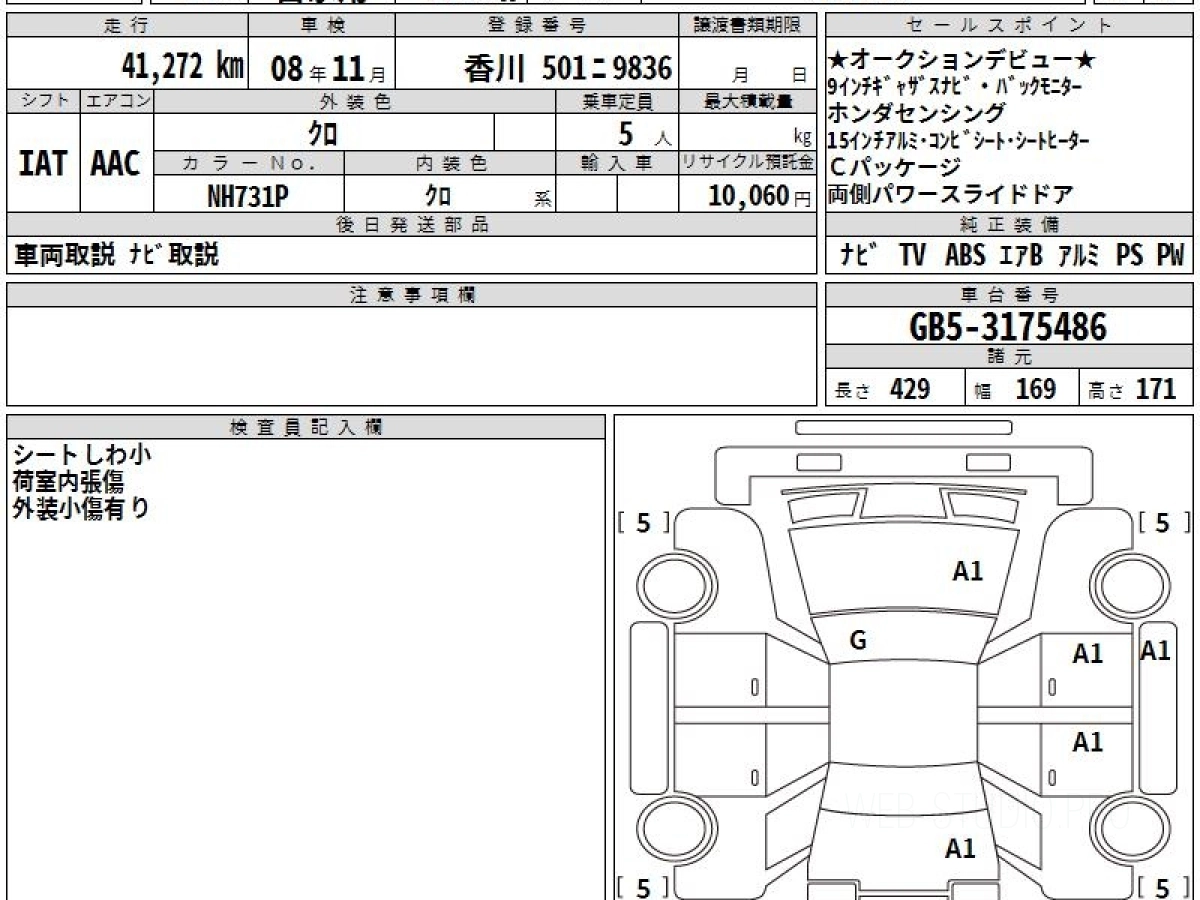
Task: Click the 内装色 header
Action: pyautogui.click(x=450, y=163)
